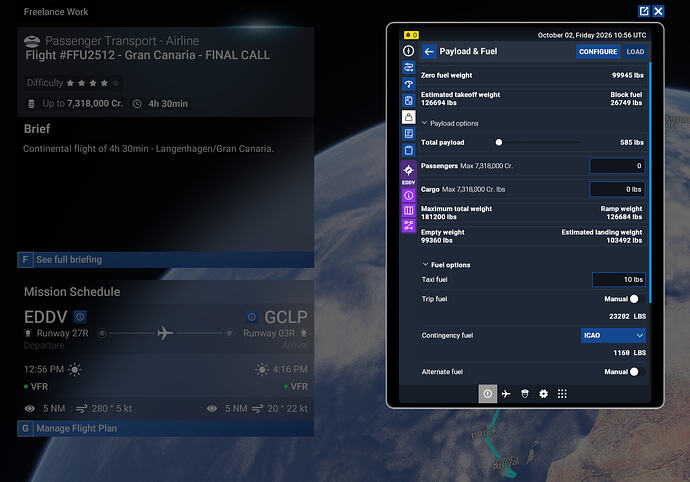
Task: Open the settings gear in bottom bar
Action: pyautogui.click(x=543, y=394)
